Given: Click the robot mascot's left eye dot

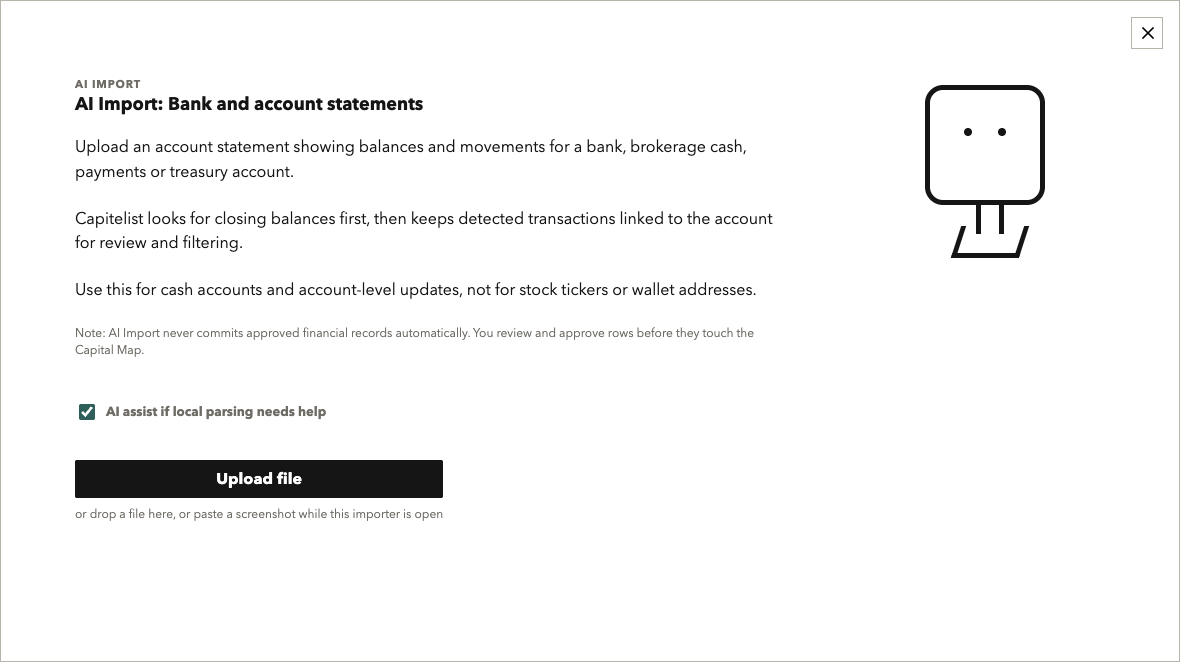Looking at the screenshot, I should [x=968, y=132].
